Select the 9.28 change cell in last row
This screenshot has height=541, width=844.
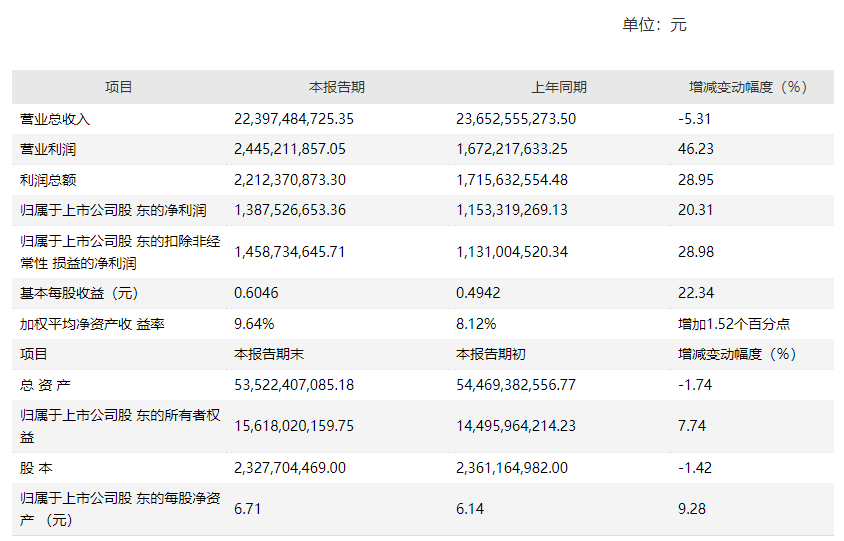coord(692,509)
